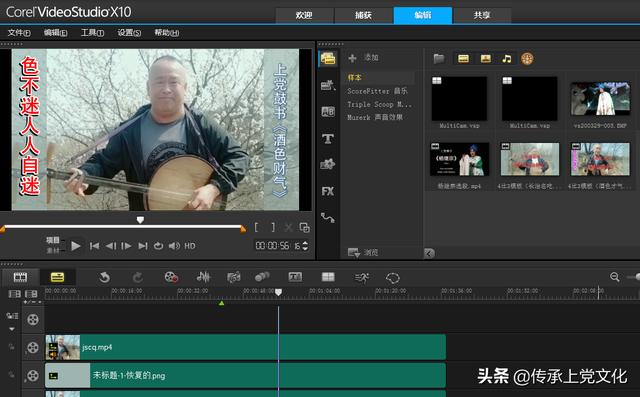Switch to the 编辑 tab
640x397 pixels.
pyautogui.click(x=422, y=16)
